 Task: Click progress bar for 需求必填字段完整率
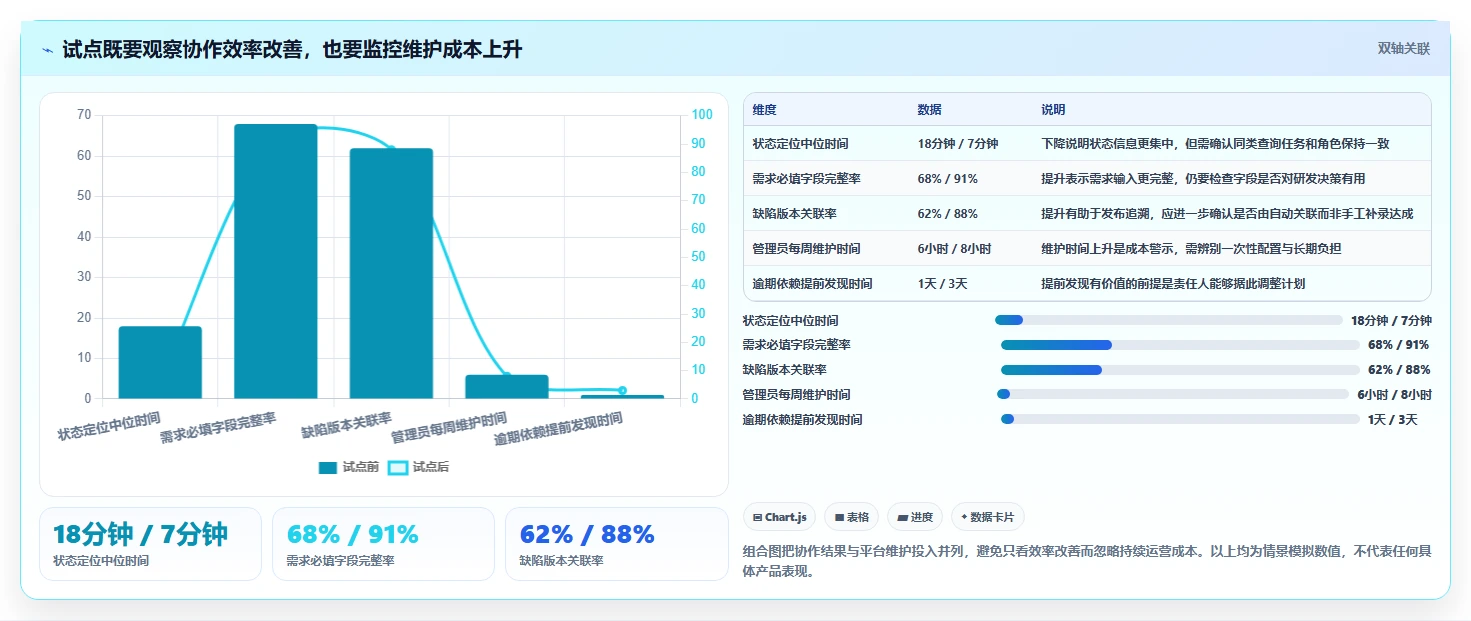[1180, 345]
